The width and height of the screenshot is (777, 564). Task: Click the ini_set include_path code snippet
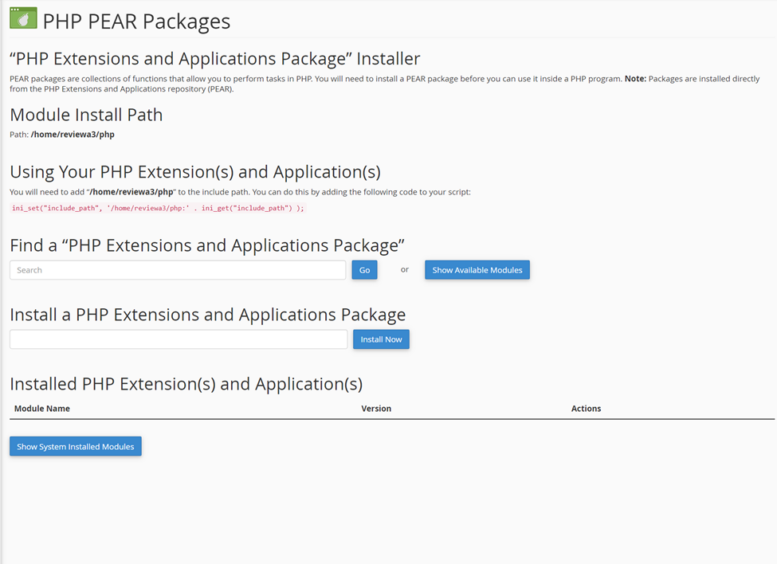coord(158,208)
